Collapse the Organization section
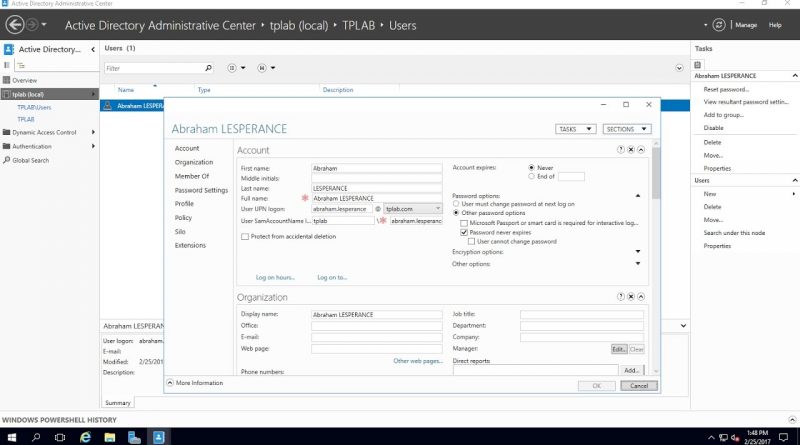Image resolution: width=800 pixels, height=445 pixels. point(641,296)
